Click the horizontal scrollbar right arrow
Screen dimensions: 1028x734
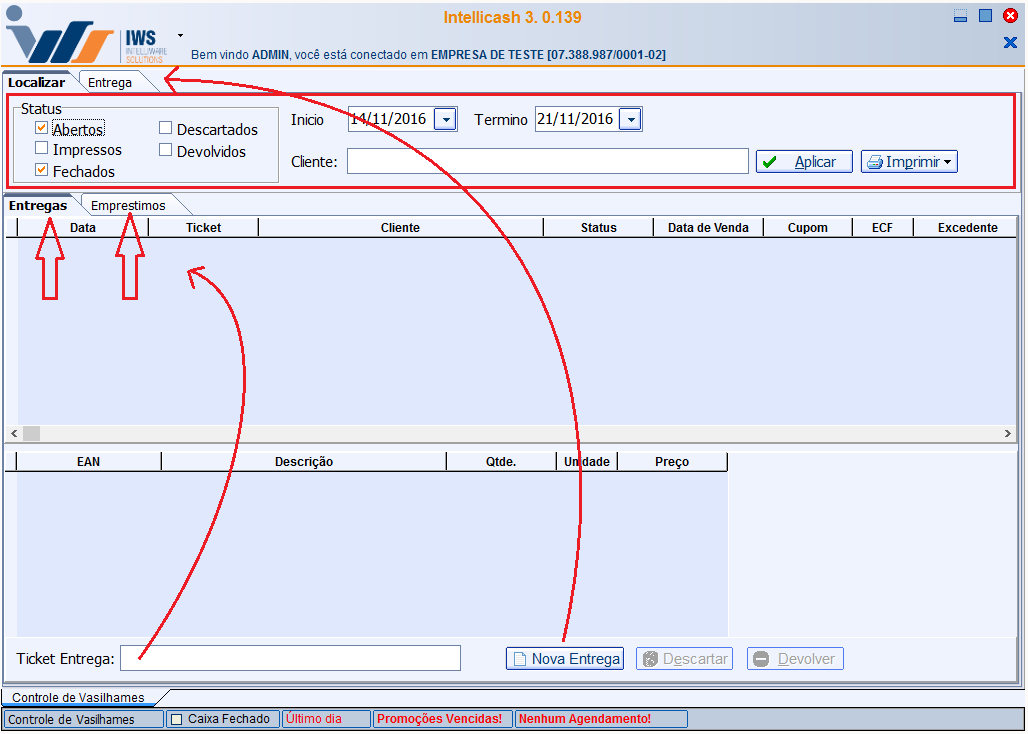click(1008, 434)
